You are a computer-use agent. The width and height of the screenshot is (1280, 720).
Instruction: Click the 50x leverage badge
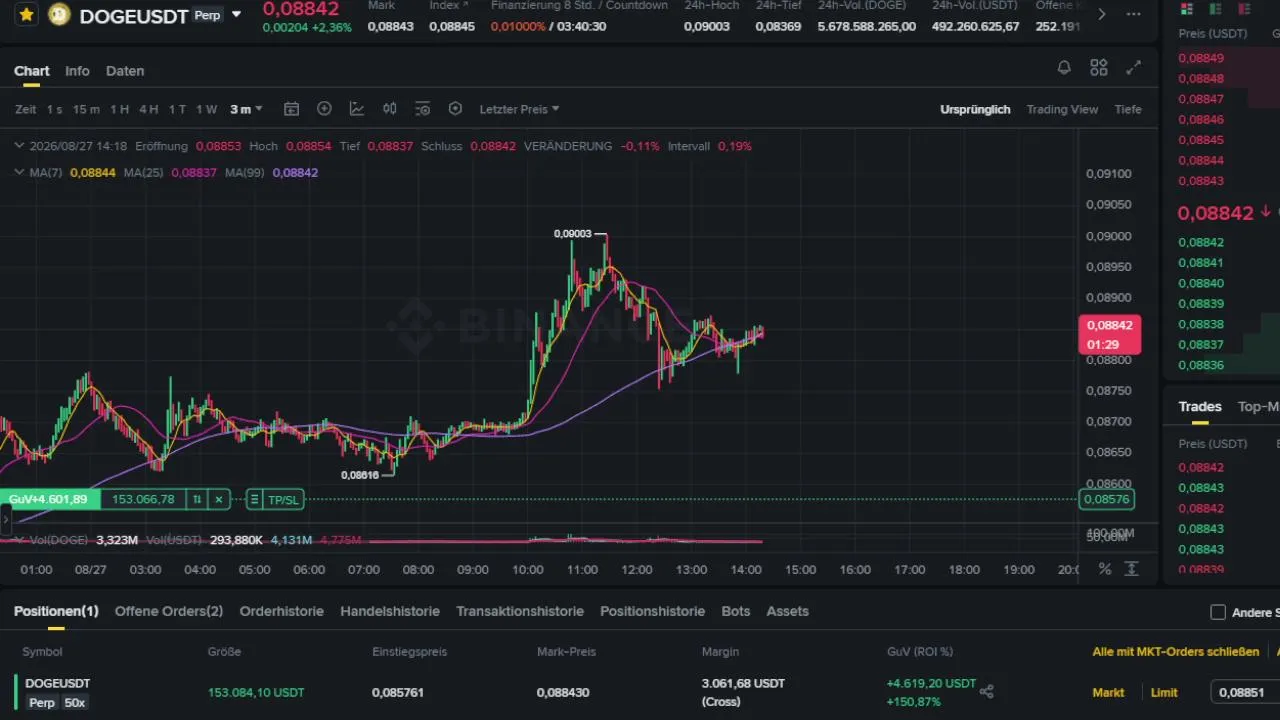coord(75,703)
